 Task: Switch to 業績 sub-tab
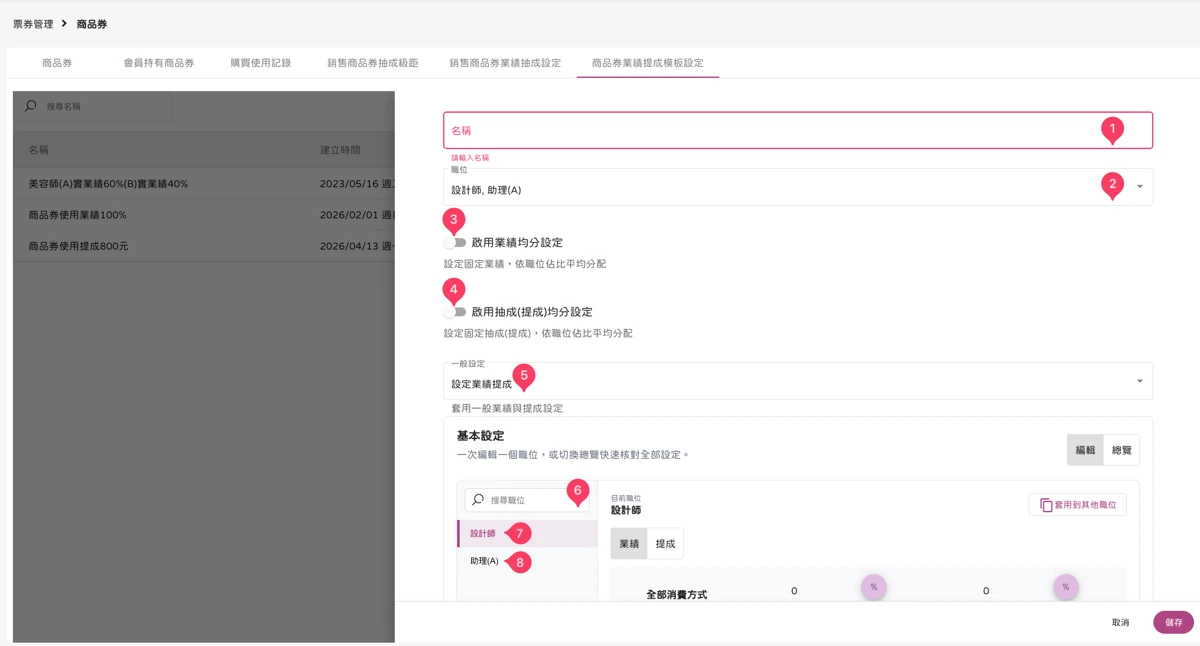click(629, 543)
